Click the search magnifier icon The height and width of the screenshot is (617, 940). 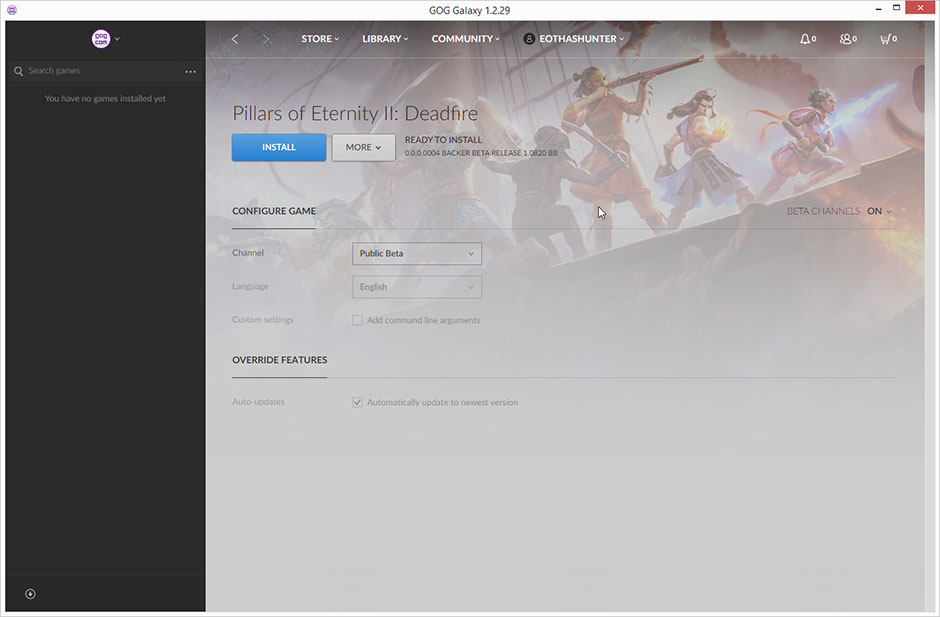coord(18,71)
